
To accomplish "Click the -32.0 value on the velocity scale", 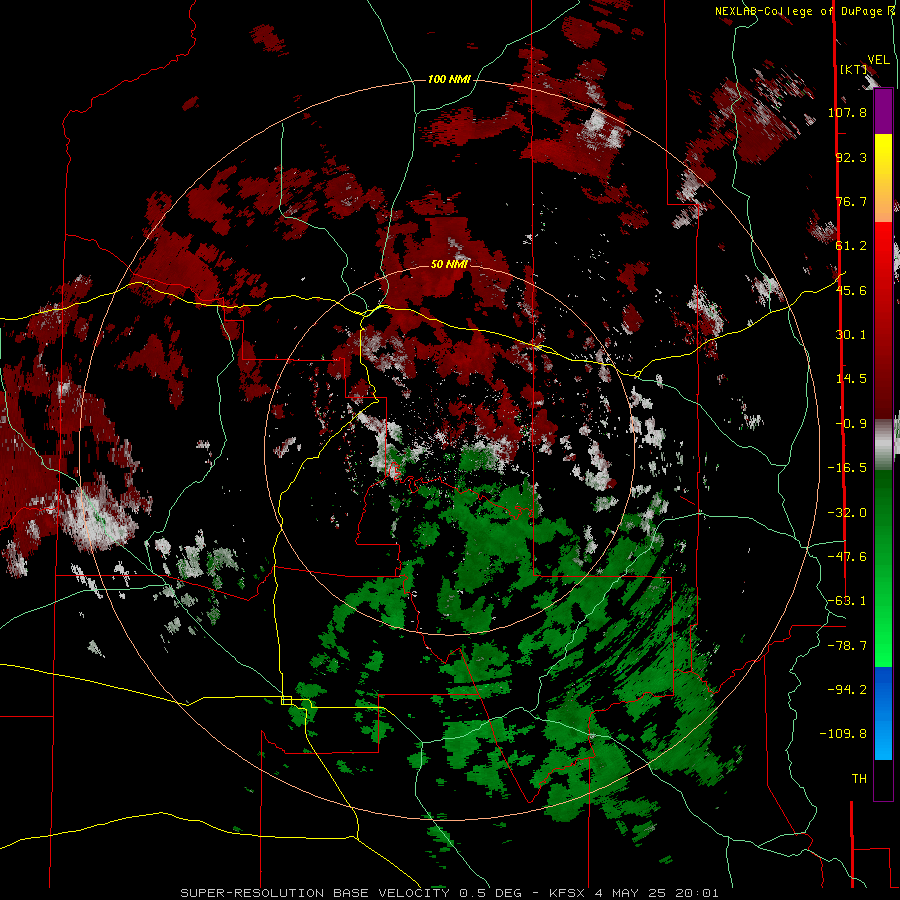I will point(847,513).
